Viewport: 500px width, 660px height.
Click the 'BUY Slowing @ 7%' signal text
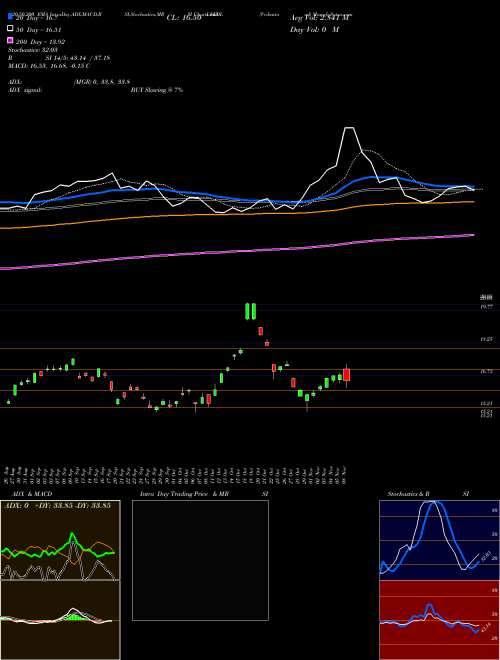coord(157,90)
